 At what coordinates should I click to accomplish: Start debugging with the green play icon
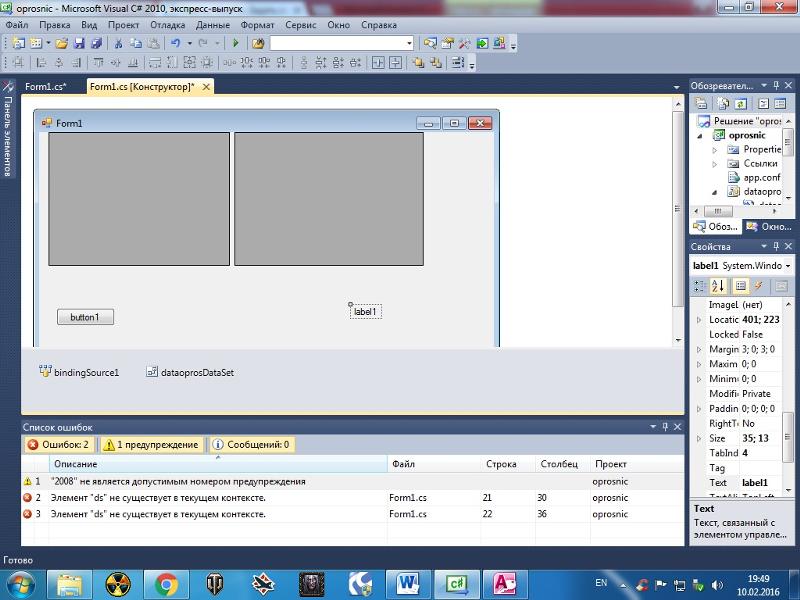tap(236, 44)
